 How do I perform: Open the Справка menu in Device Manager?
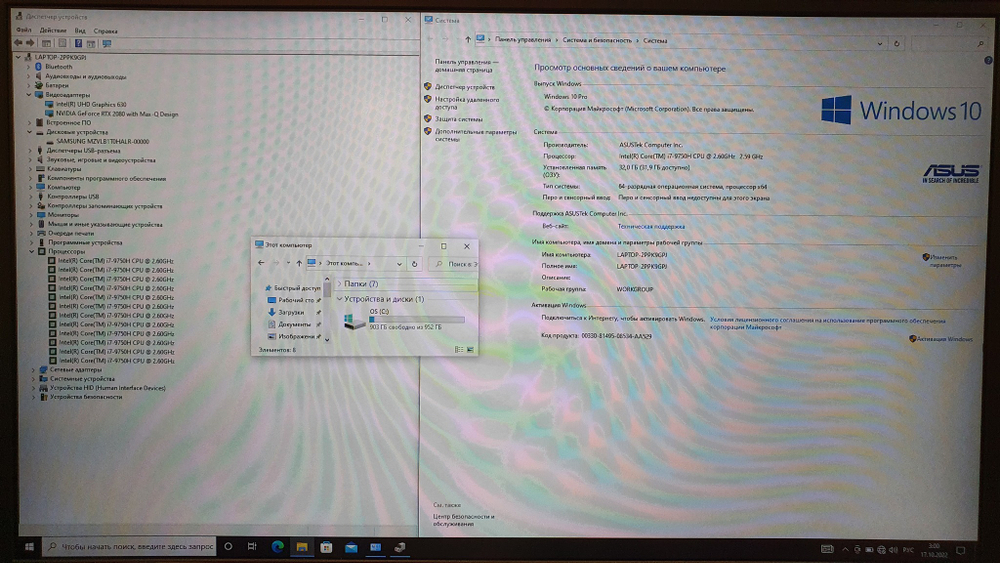[105, 31]
